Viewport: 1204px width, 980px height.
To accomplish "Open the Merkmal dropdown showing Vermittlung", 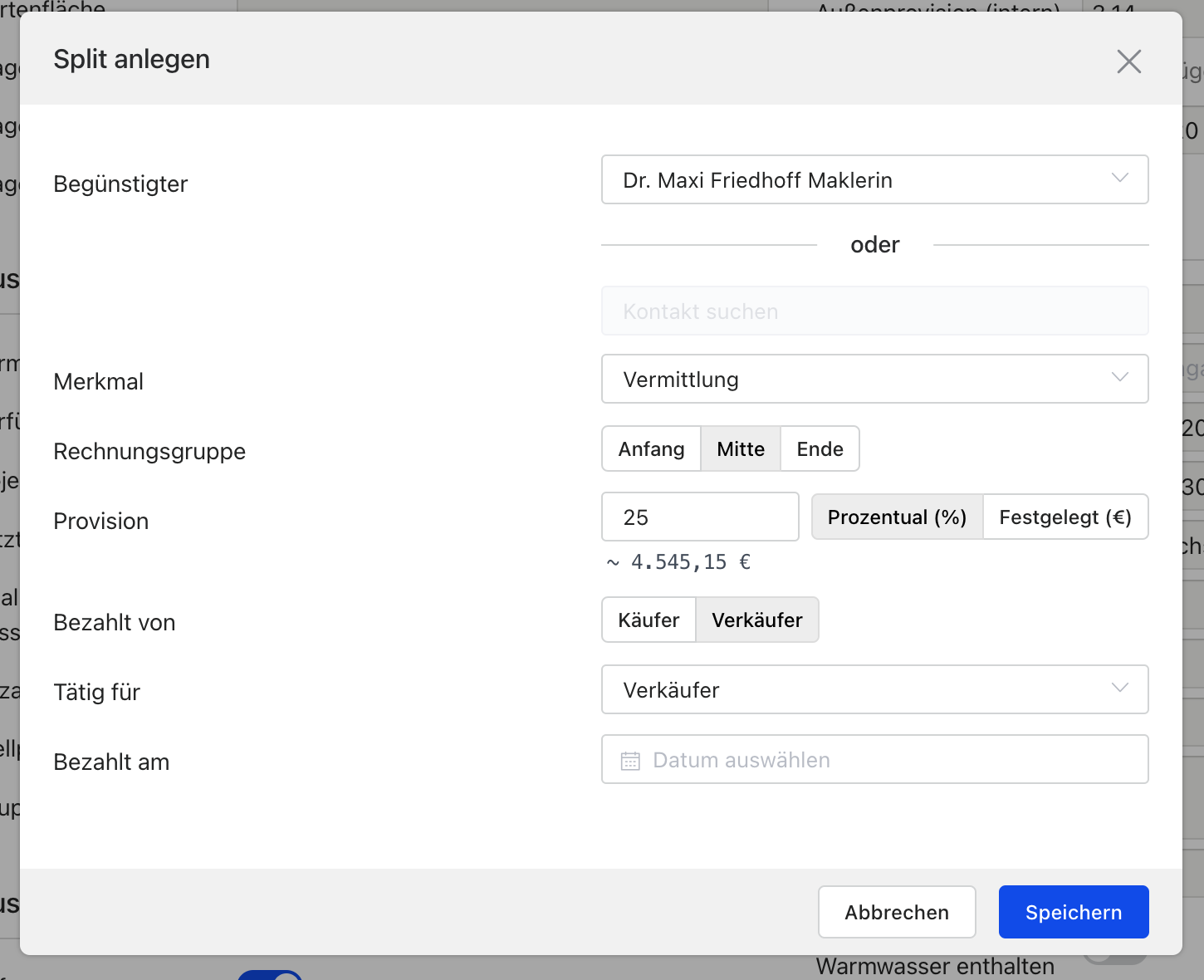I will click(x=874, y=379).
